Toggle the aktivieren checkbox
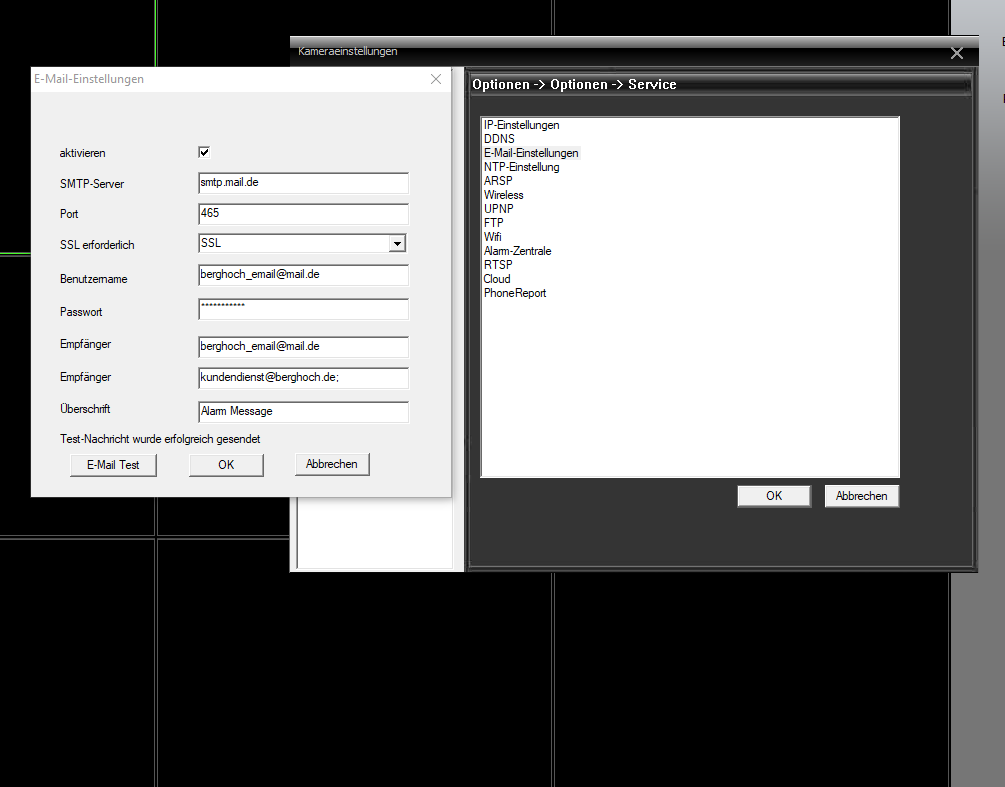The height and width of the screenshot is (787, 1005). click(x=204, y=152)
